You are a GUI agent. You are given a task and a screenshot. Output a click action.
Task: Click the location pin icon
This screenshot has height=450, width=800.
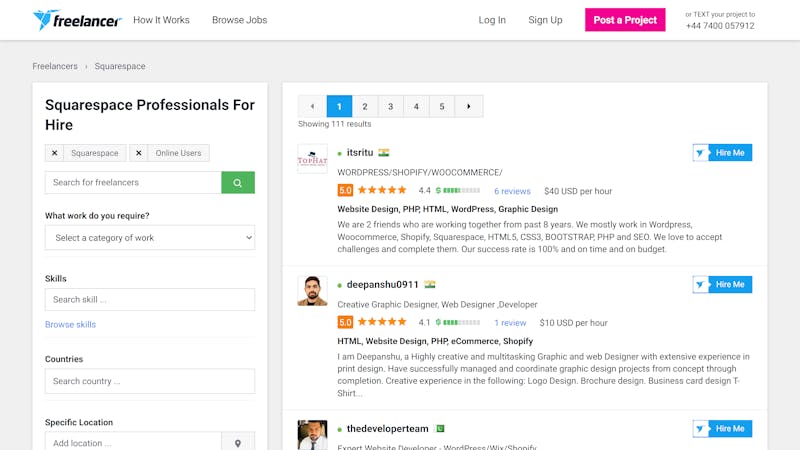coord(238,443)
